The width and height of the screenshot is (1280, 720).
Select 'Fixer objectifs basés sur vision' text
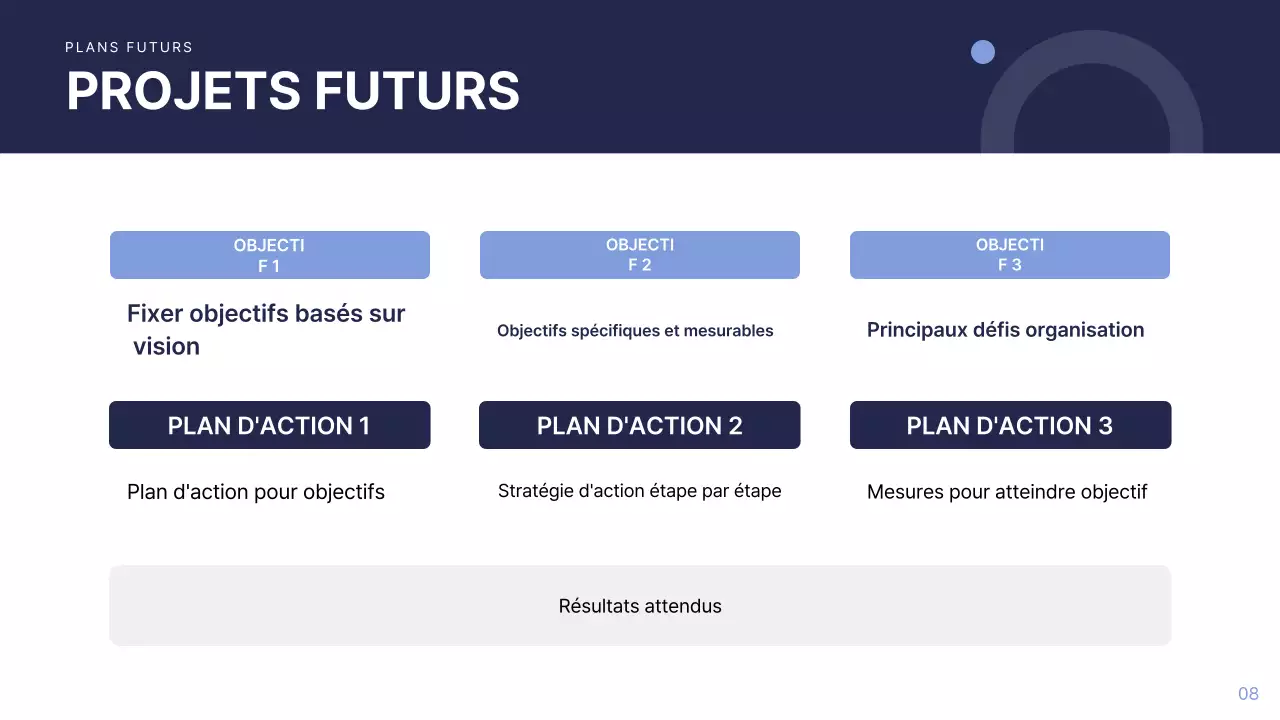point(265,329)
